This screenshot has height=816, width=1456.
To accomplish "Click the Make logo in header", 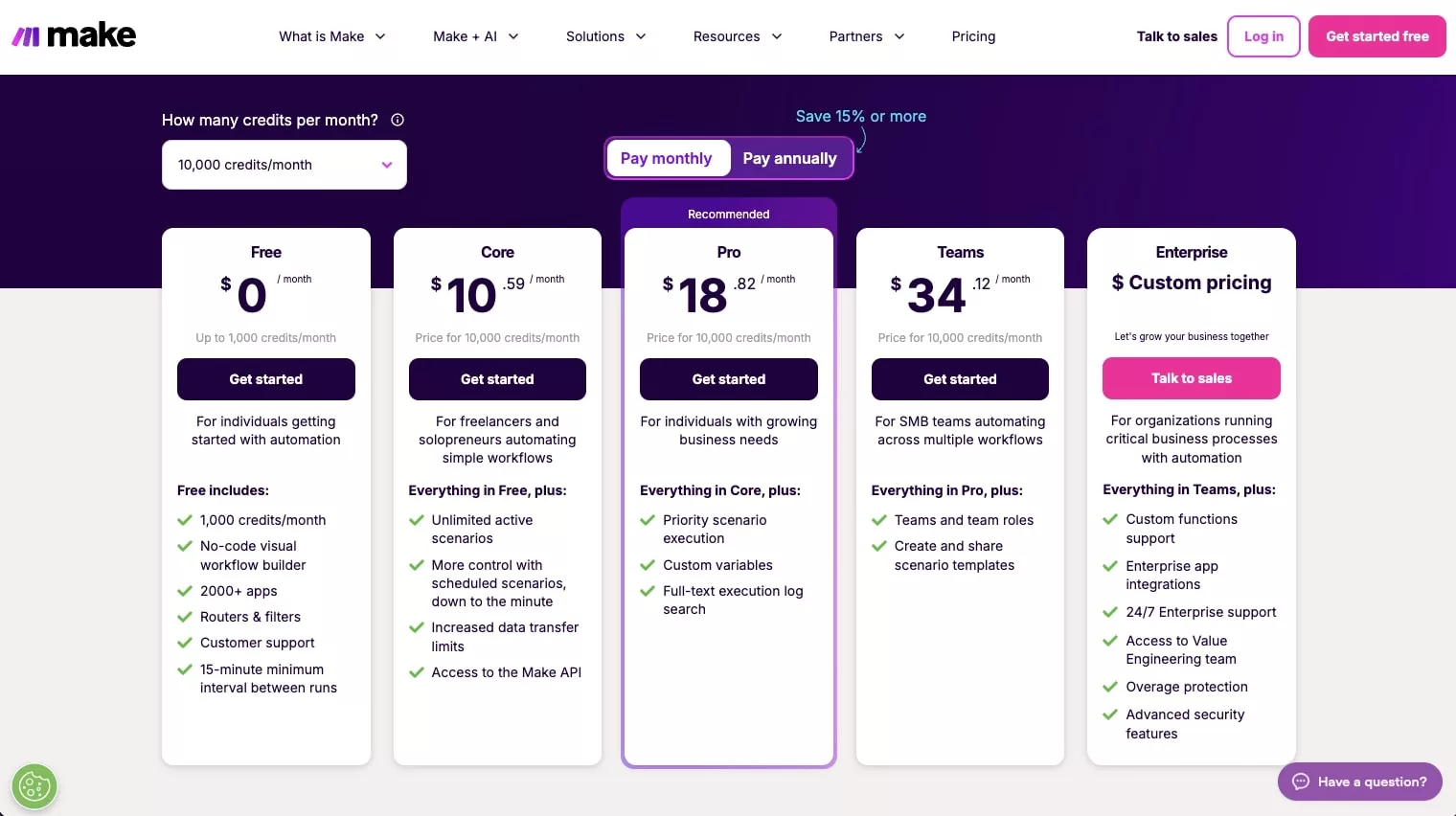I will click(x=74, y=35).
